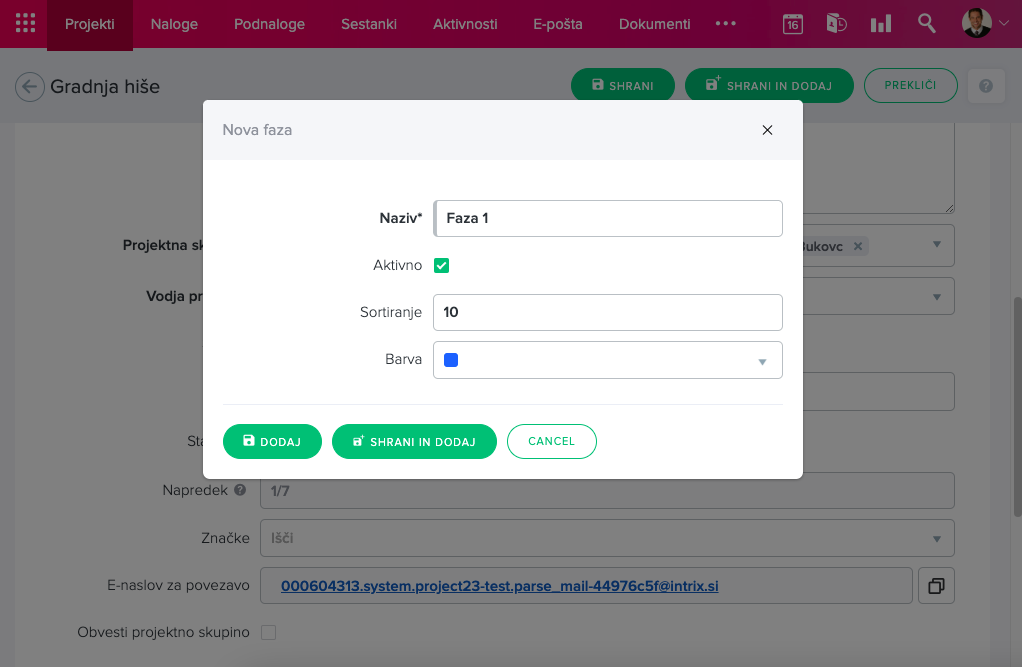
Task: Click the time tracking clock icon
Action: click(x=837, y=24)
